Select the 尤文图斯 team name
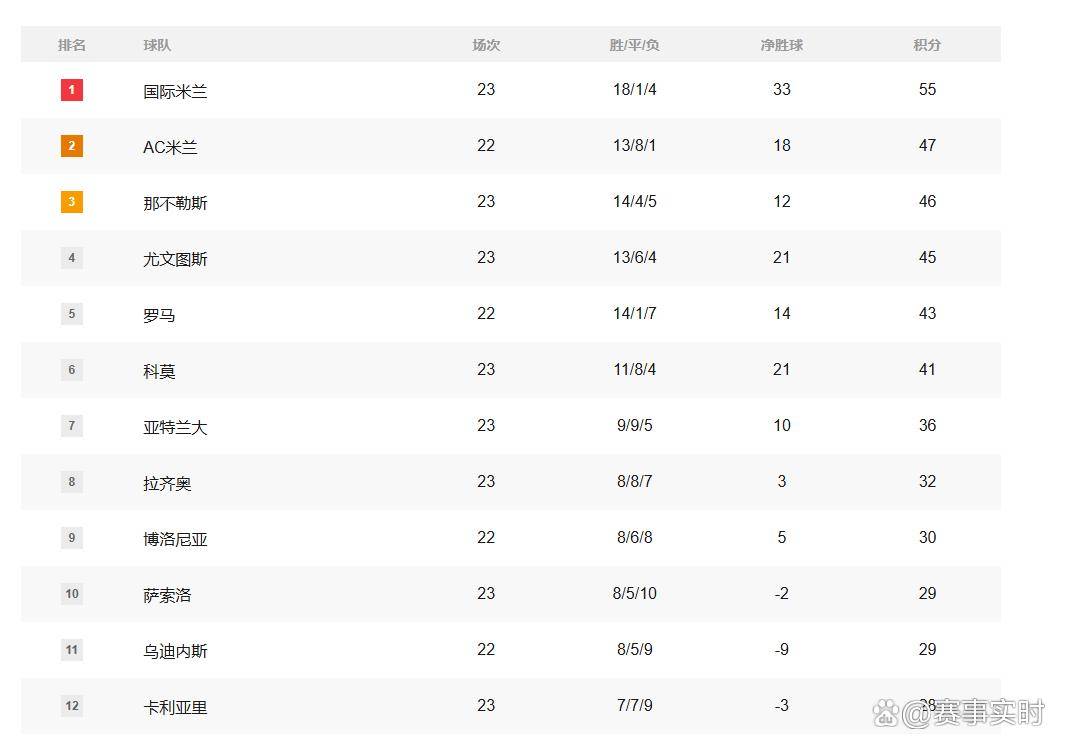Viewport: 1066px width, 750px height. (175, 259)
